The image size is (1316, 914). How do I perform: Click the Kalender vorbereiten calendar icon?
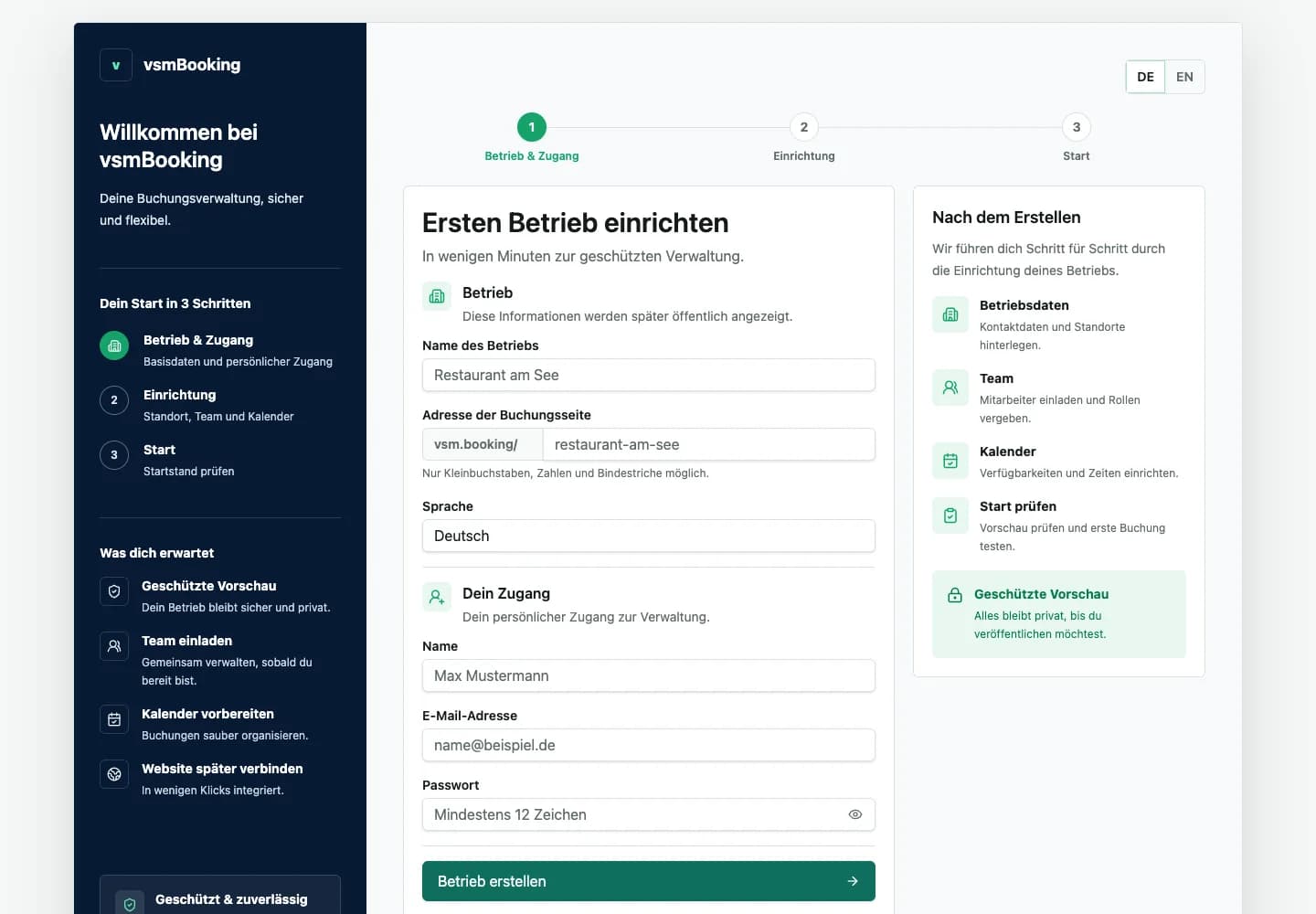114,719
